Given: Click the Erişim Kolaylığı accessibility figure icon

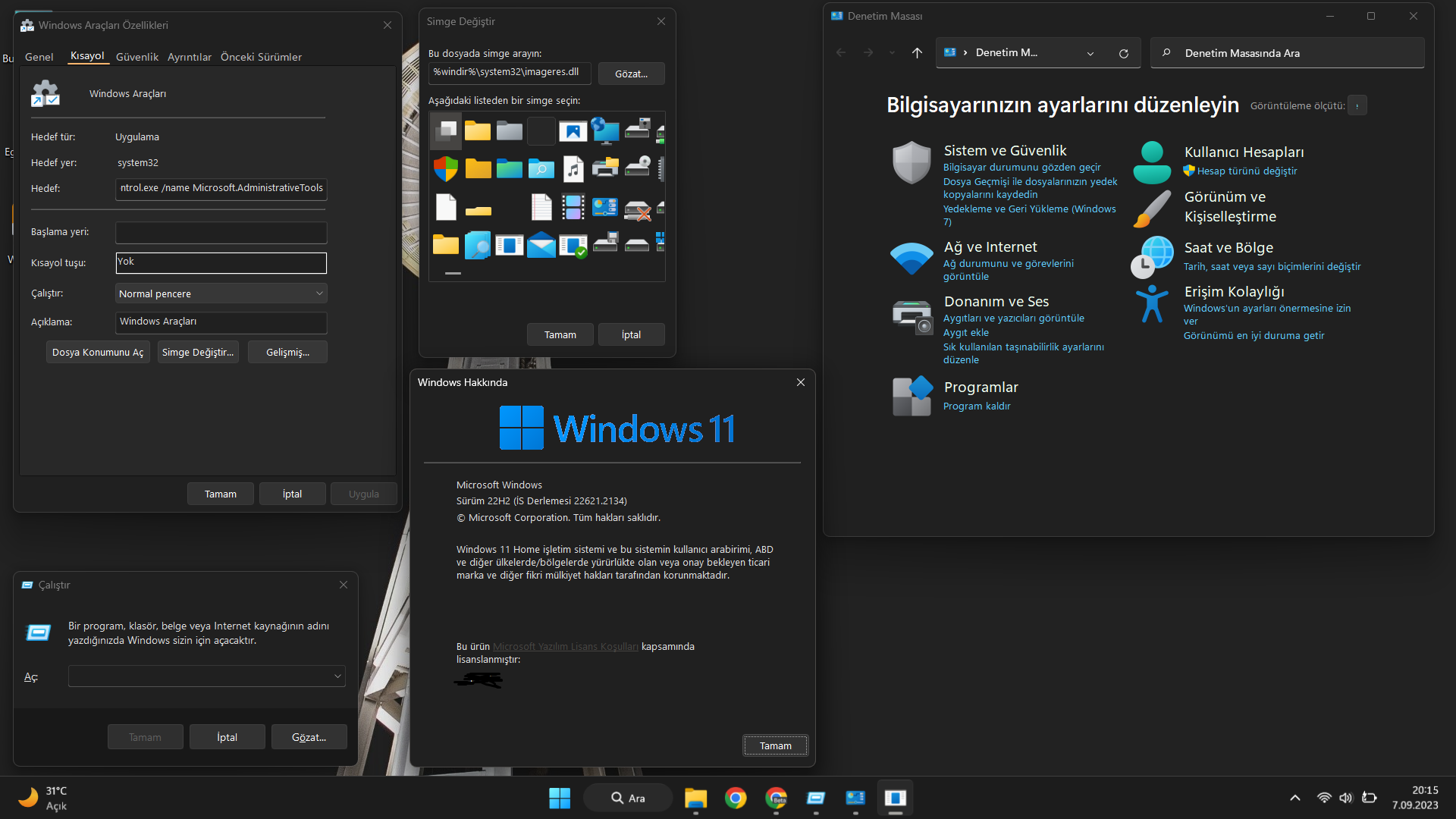Looking at the screenshot, I should click(1152, 303).
